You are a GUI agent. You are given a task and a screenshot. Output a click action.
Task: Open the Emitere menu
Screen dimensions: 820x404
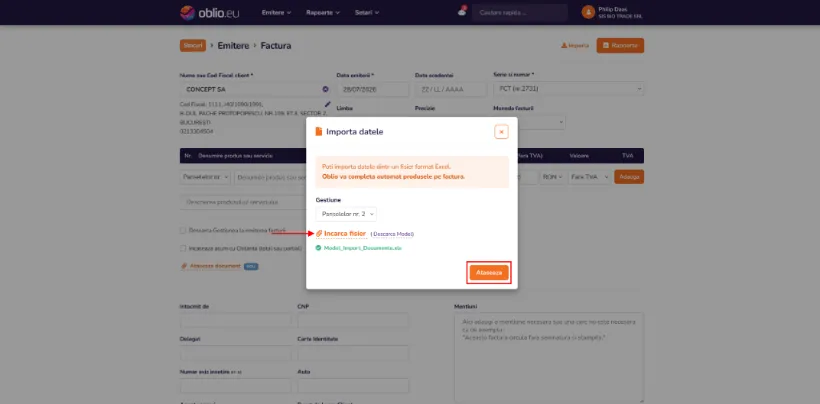(276, 13)
